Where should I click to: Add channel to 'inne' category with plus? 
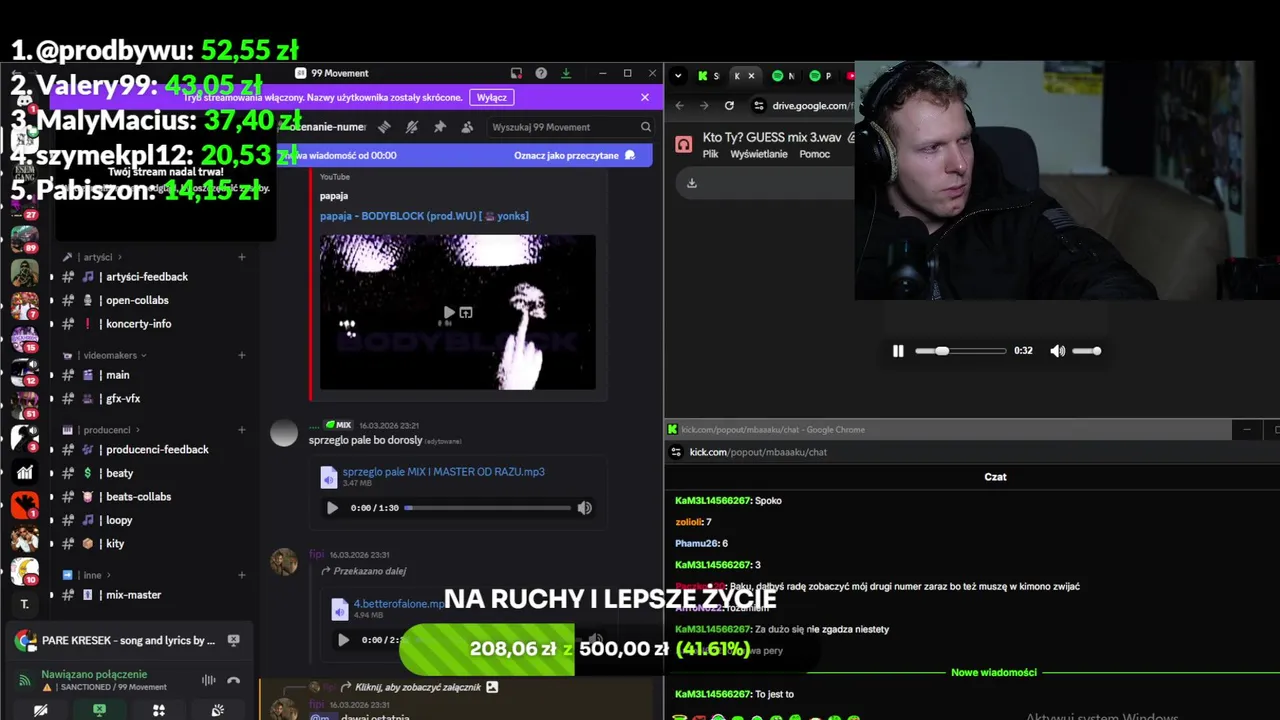[241, 575]
